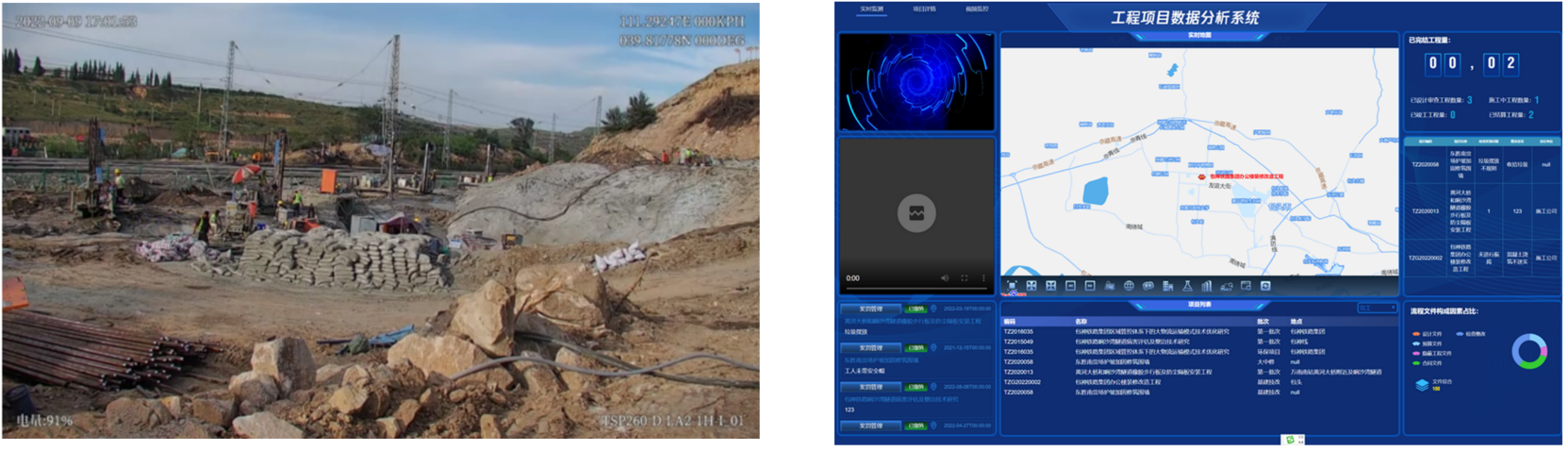This screenshot has width=1568, height=451.
Task: Toggle fullscreen on the video player
Action: tap(965, 278)
